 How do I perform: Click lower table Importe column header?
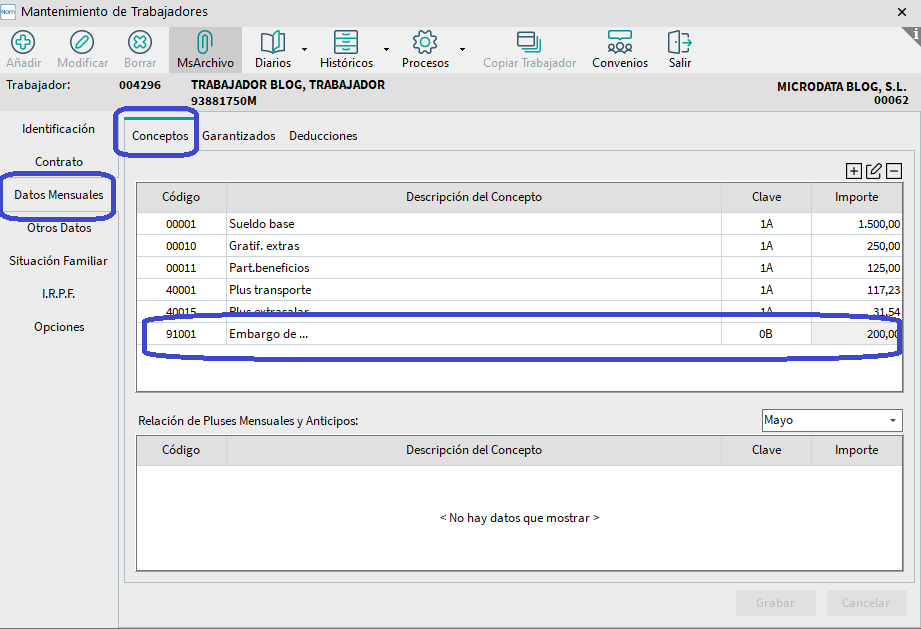(x=856, y=450)
